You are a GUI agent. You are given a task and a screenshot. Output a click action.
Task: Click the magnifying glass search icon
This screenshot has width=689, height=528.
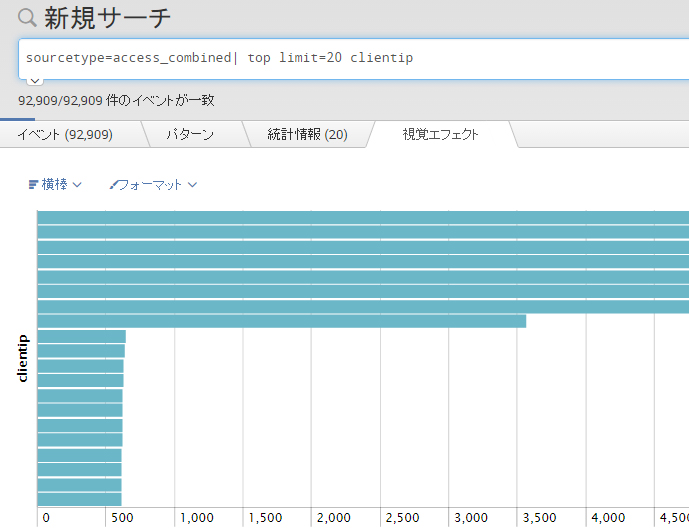tap(27, 18)
